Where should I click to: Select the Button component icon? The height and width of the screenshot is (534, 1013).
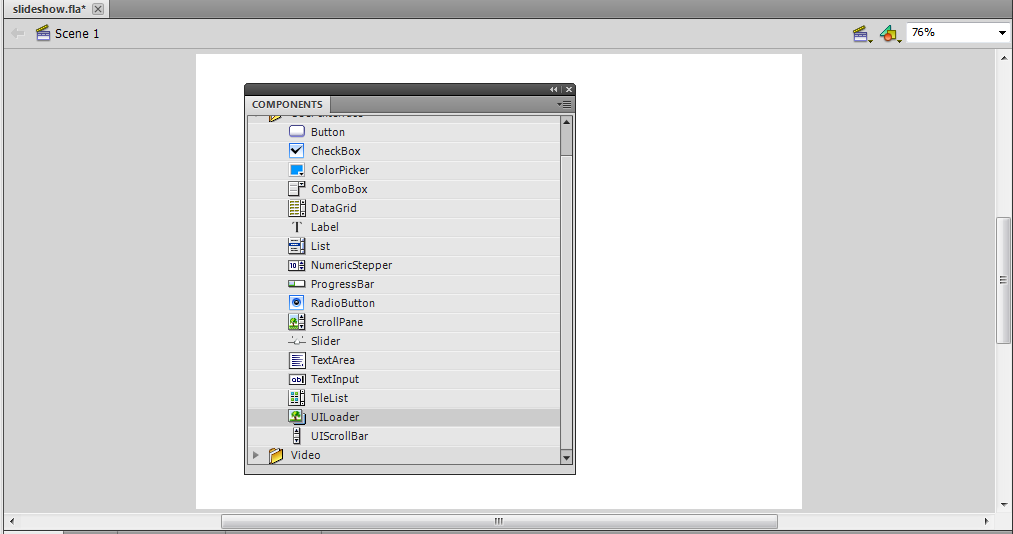coord(297,132)
